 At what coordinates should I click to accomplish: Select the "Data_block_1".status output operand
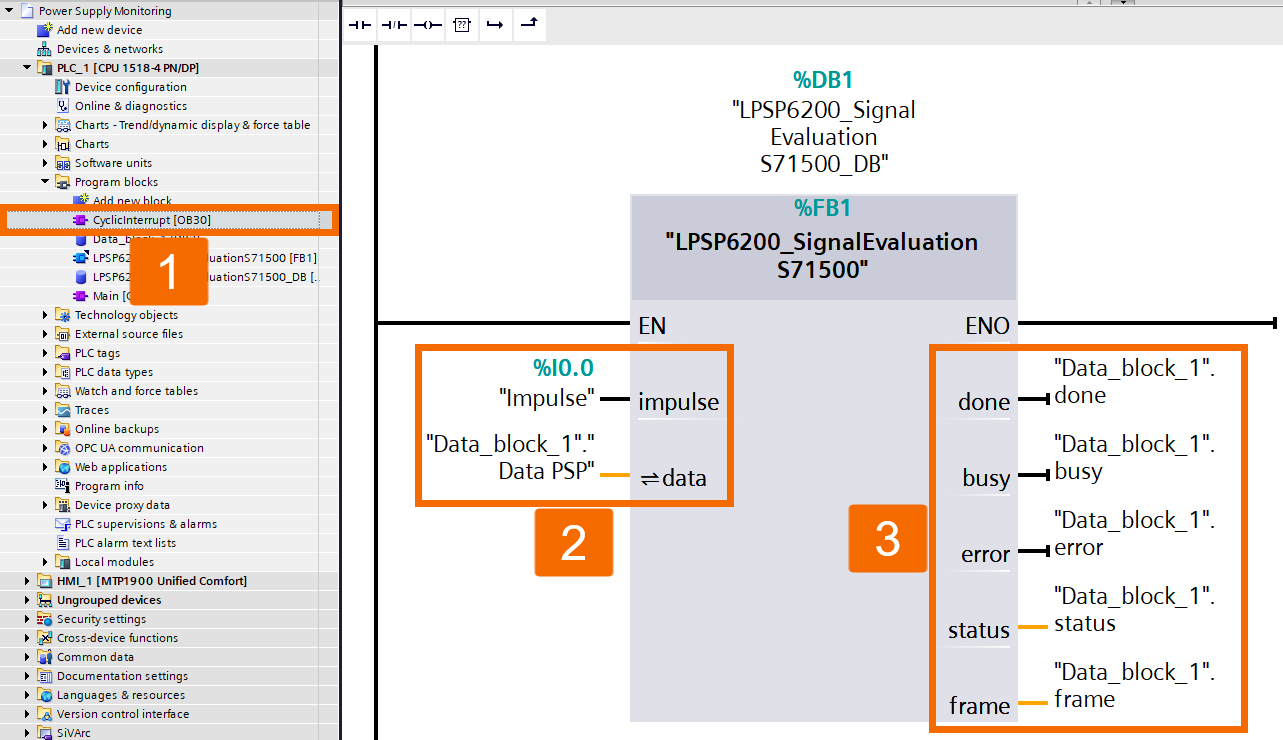click(1134, 610)
